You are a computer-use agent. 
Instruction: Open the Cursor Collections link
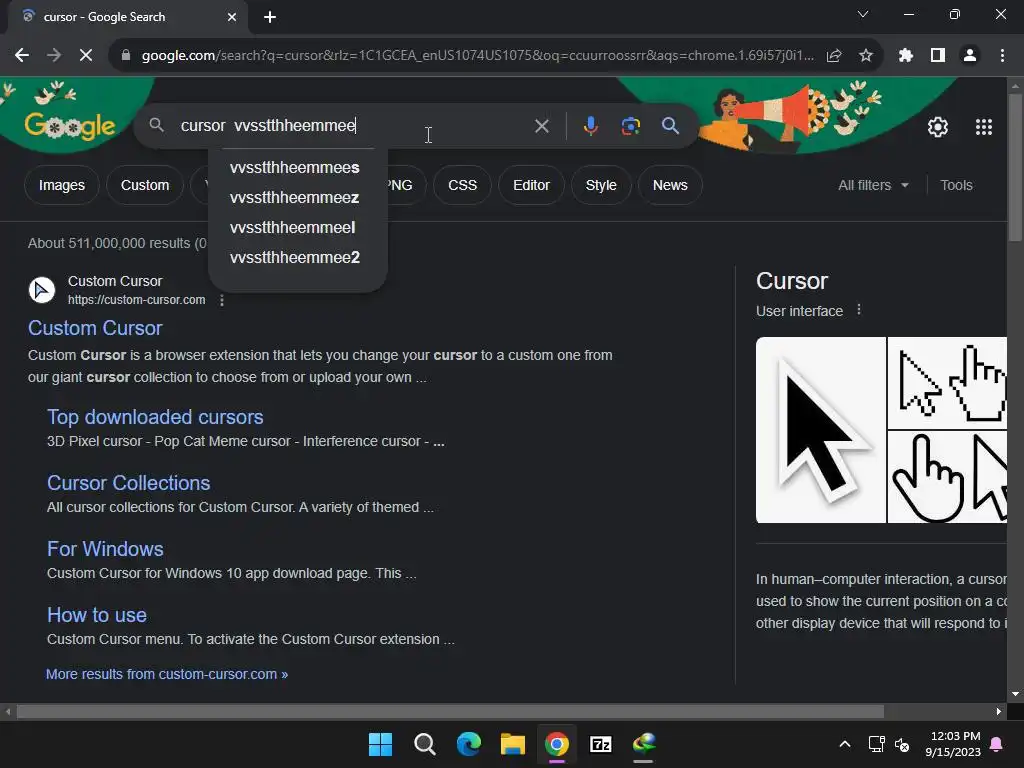click(129, 483)
